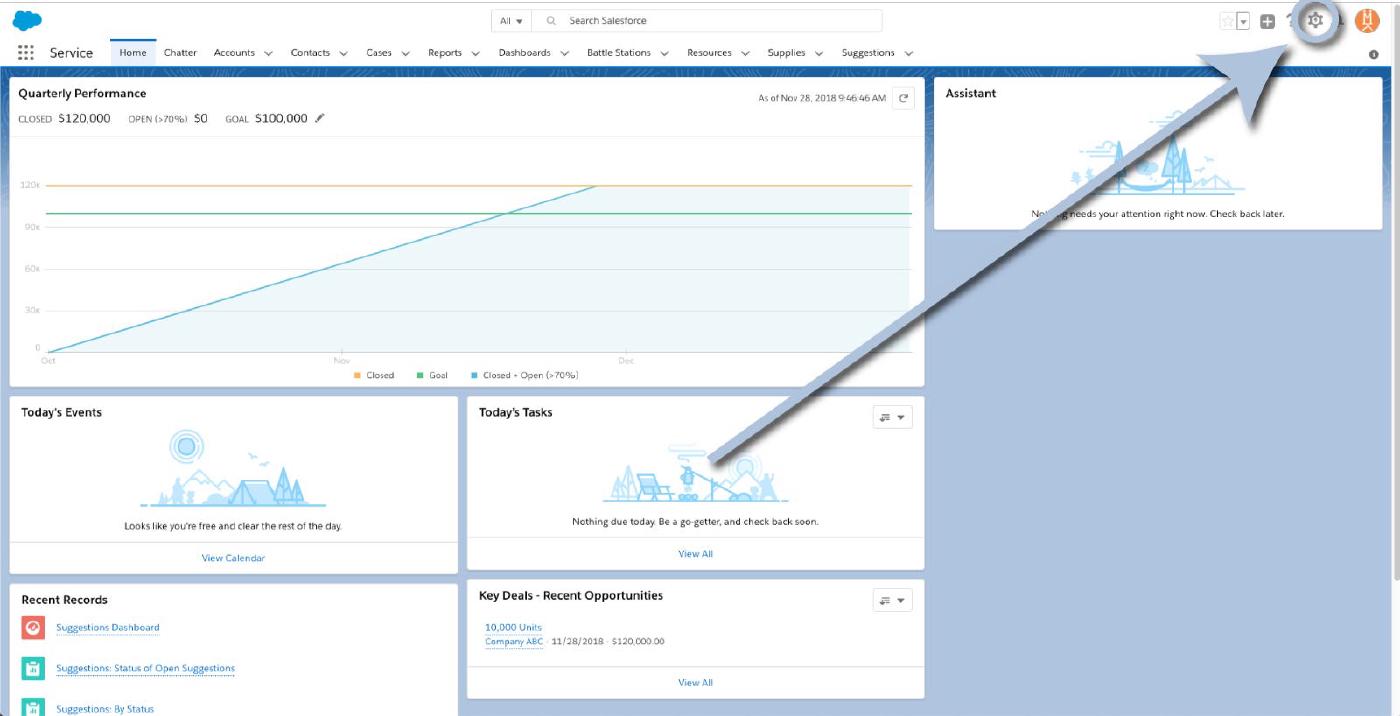Open the View Calendar link
This screenshot has width=1400, height=716.
tap(233, 558)
